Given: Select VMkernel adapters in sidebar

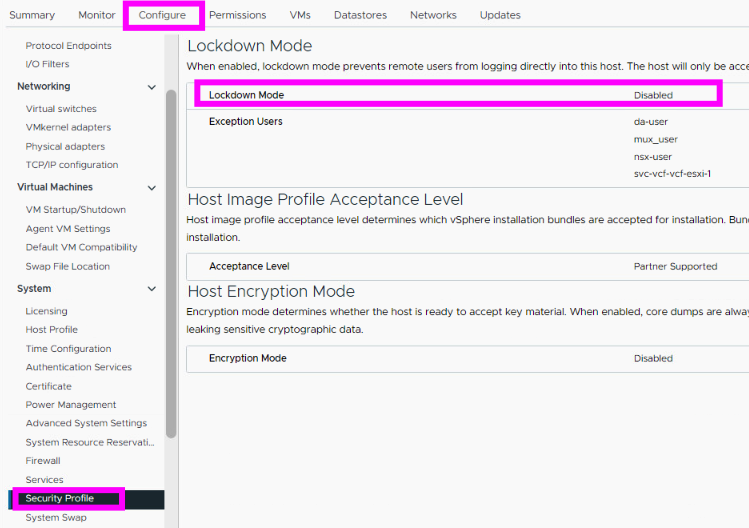Looking at the screenshot, I should [68, 128].
